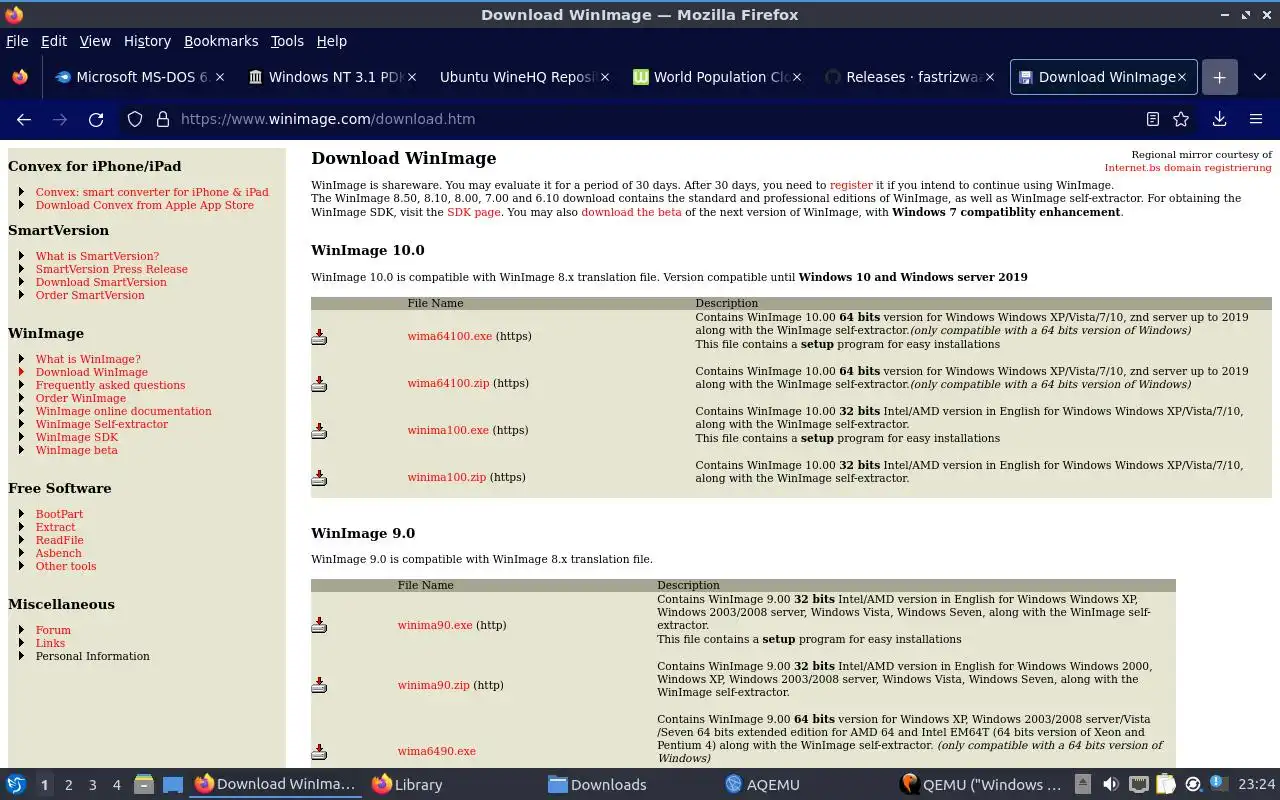Open WinImage Self-extractor sidebar link
Viewport: 1280px width, 800px height.
(102, 424)
